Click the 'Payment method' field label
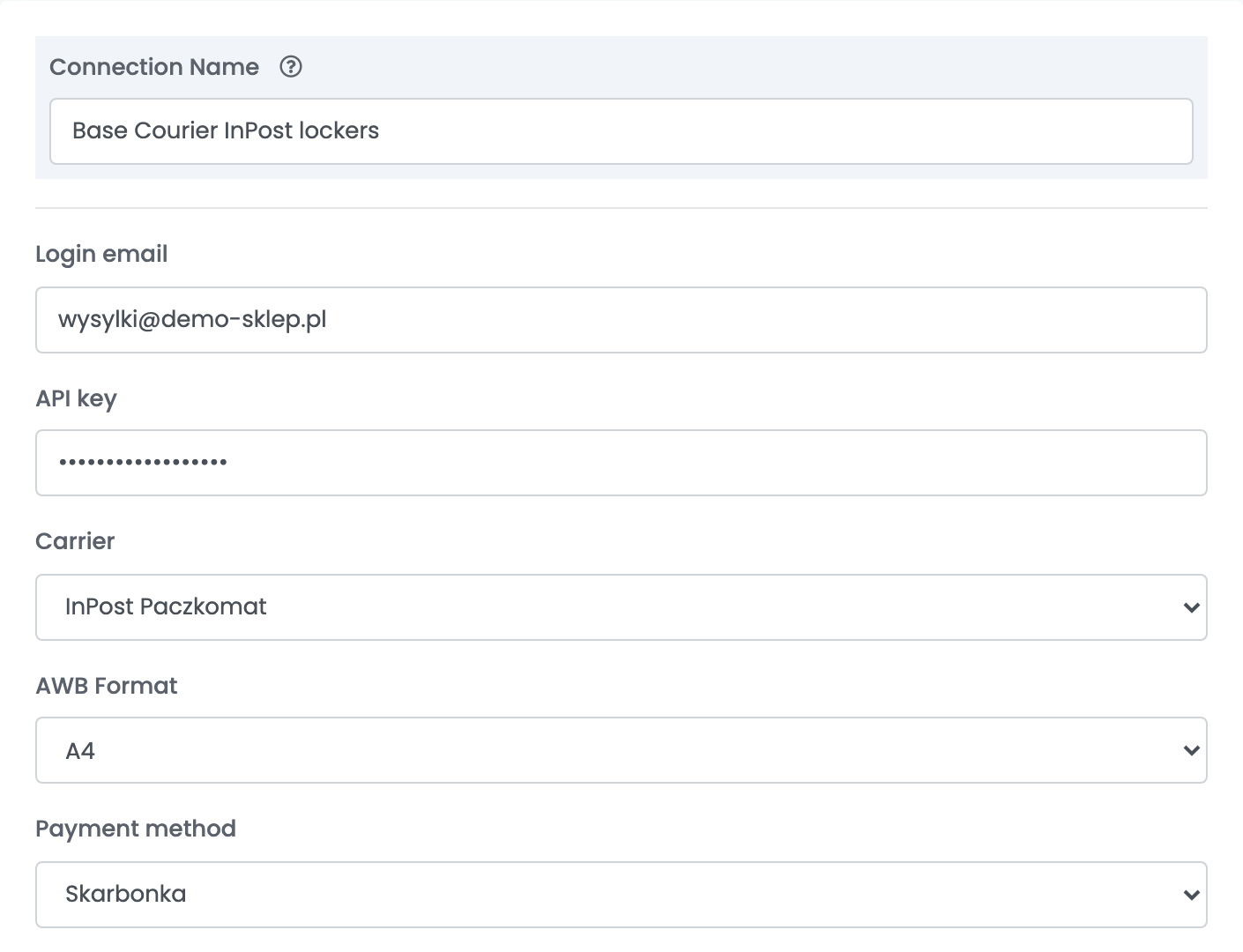 tap(136, 829)
